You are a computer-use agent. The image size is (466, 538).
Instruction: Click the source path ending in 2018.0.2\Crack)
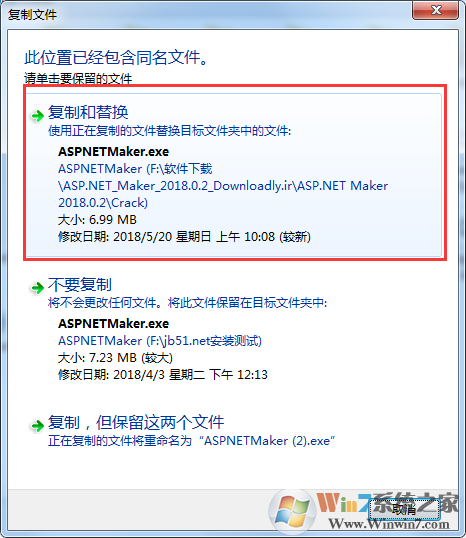(x=223, y=186)
